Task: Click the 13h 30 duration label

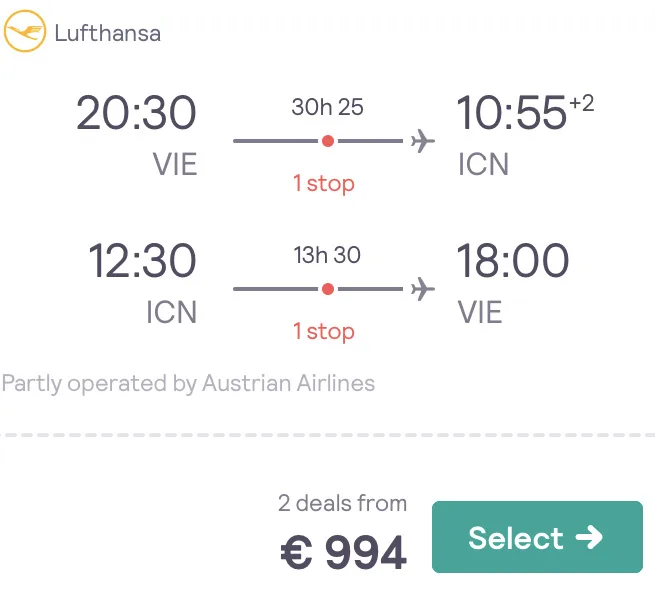Action: [327, 255]
